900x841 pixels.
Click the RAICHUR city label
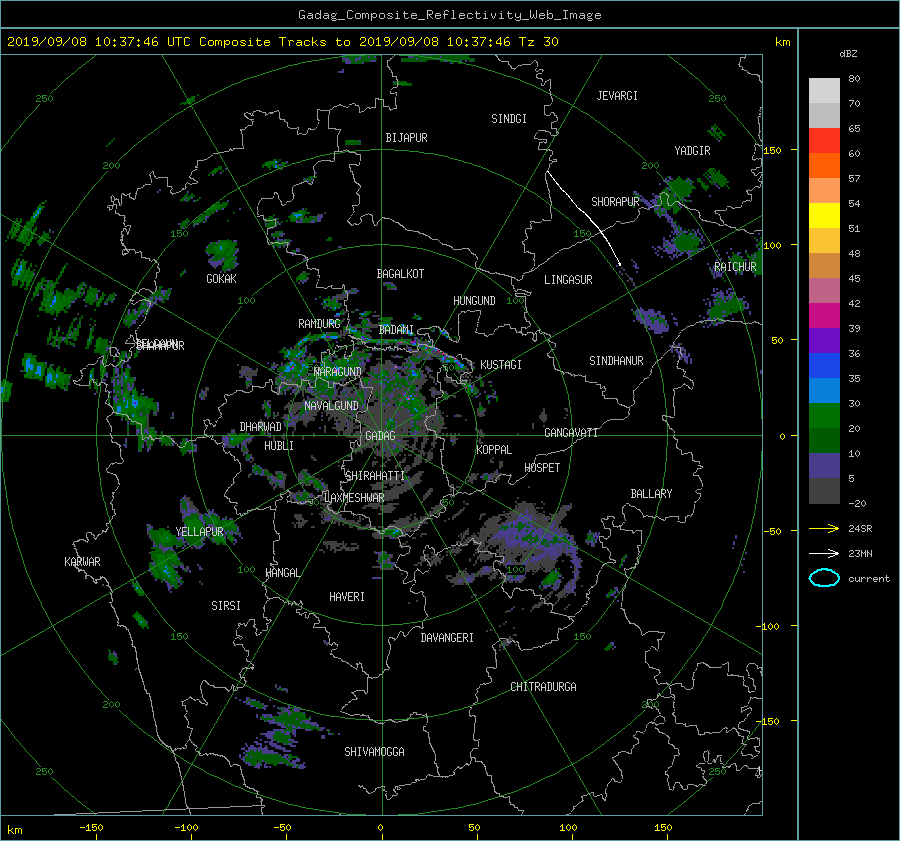(x=735, y=267)
